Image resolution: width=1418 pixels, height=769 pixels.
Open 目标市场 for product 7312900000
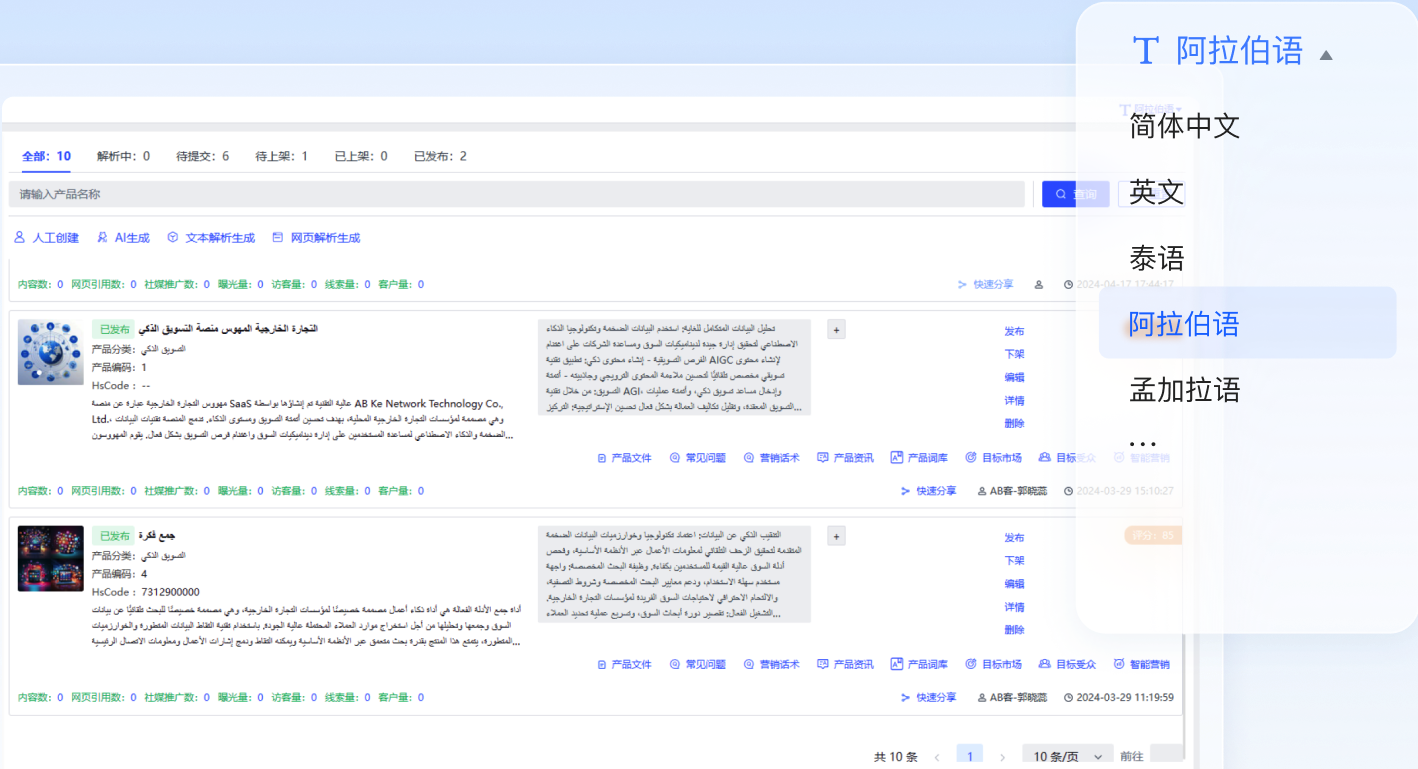click(994, 664)
